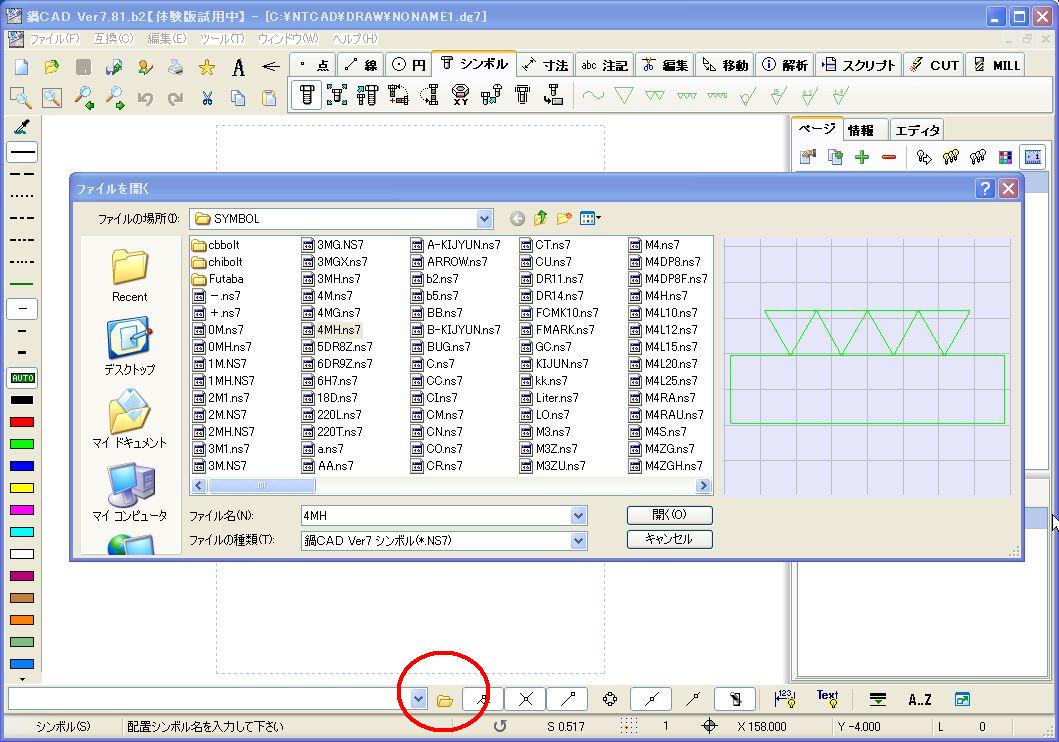Expand more colors arrow below palette
The height and width of the screenshot is (742, 1059).
(x=22, y=679)
